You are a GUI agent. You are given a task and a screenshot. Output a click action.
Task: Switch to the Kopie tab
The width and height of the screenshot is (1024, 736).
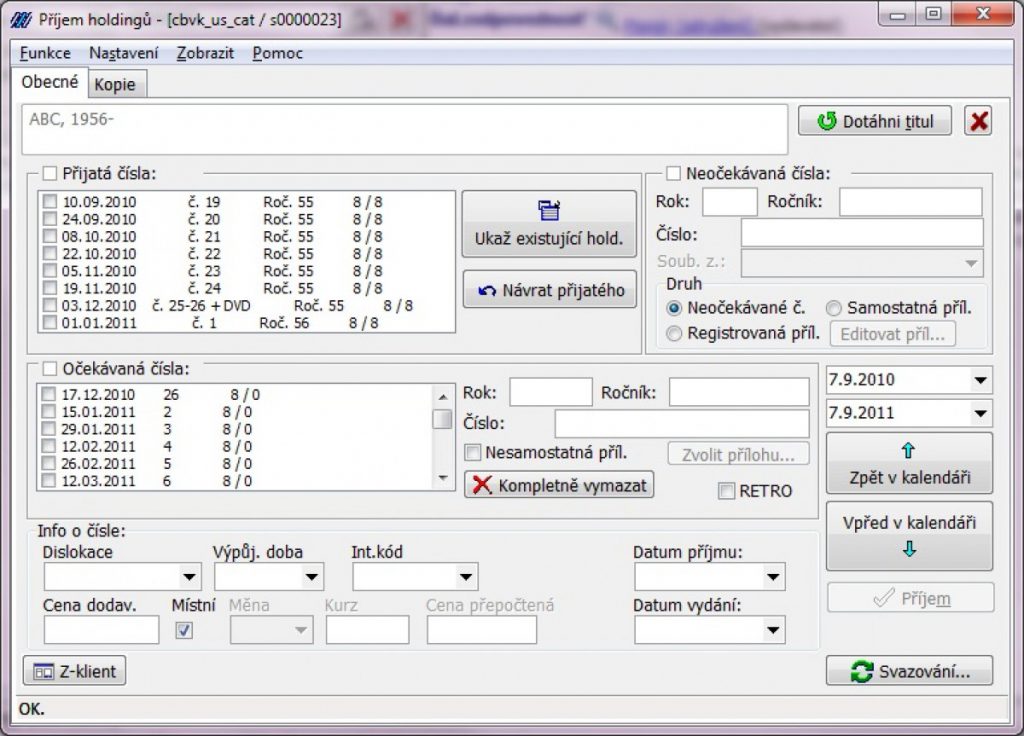[x=115, y=85]
